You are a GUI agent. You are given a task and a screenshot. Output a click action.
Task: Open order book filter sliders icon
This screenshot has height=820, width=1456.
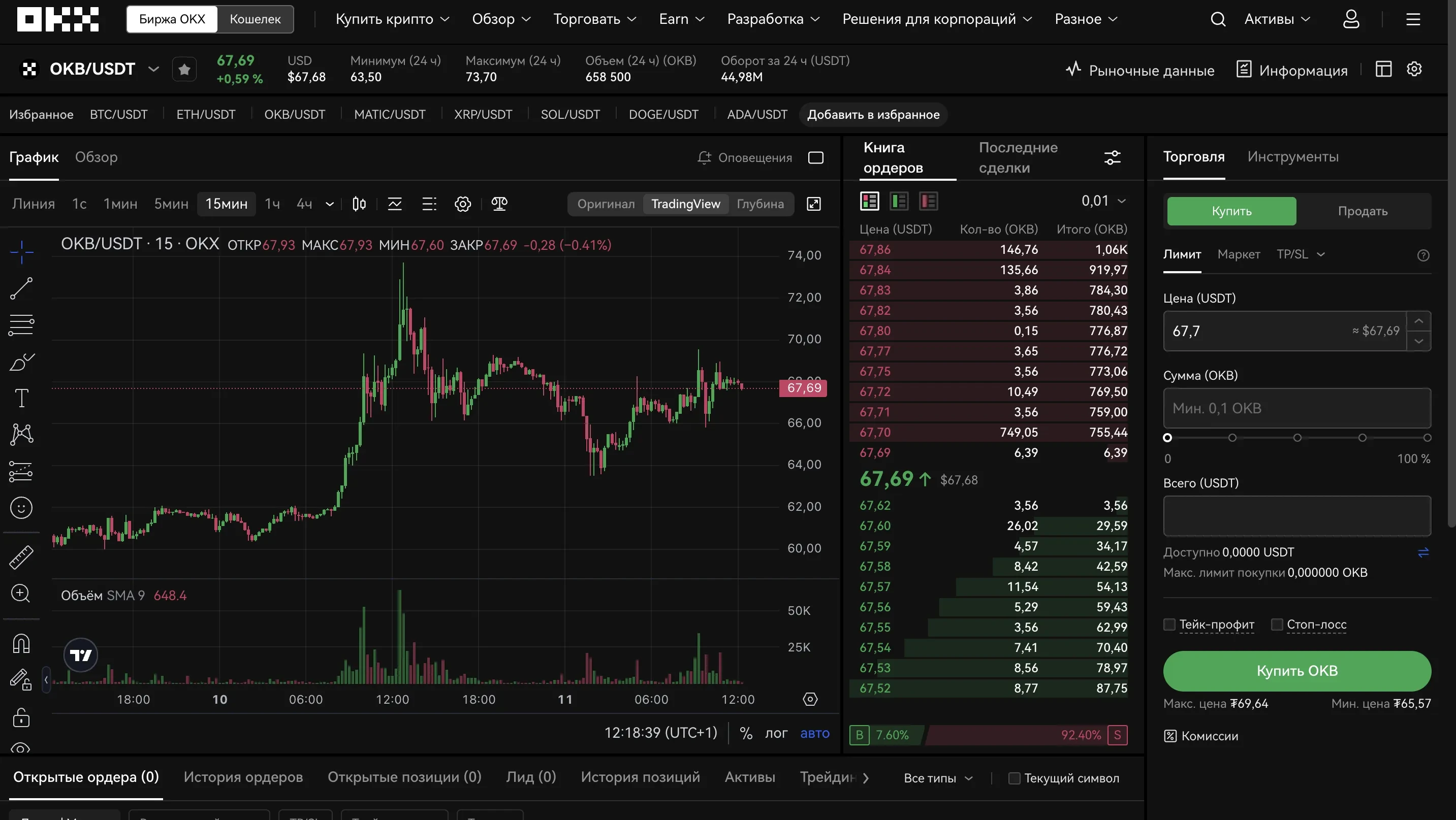pyautogui.click(x=1112, y=157)
